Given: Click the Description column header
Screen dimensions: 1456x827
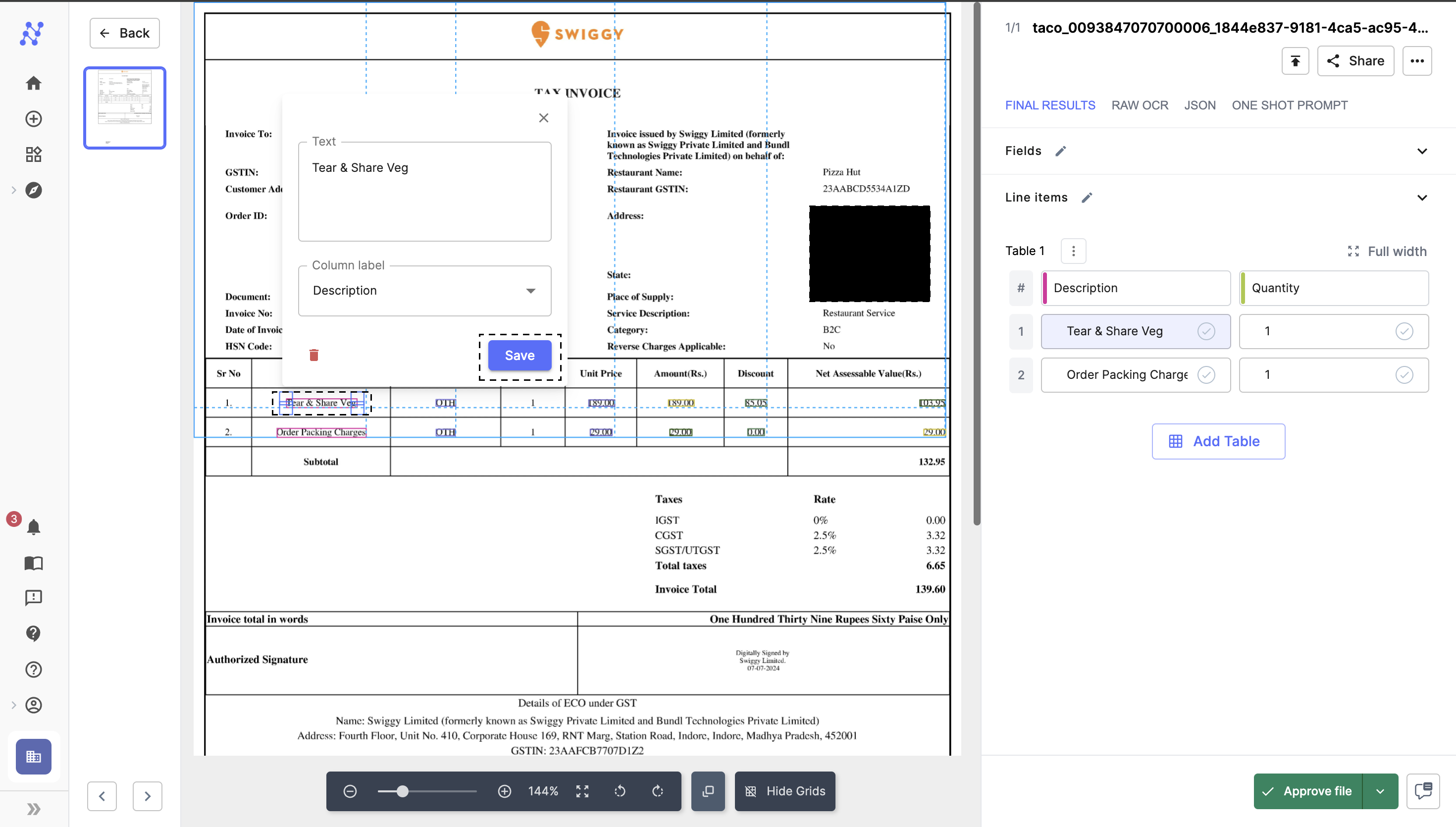Looking at the screenshot, I should tap(1136, 288).
